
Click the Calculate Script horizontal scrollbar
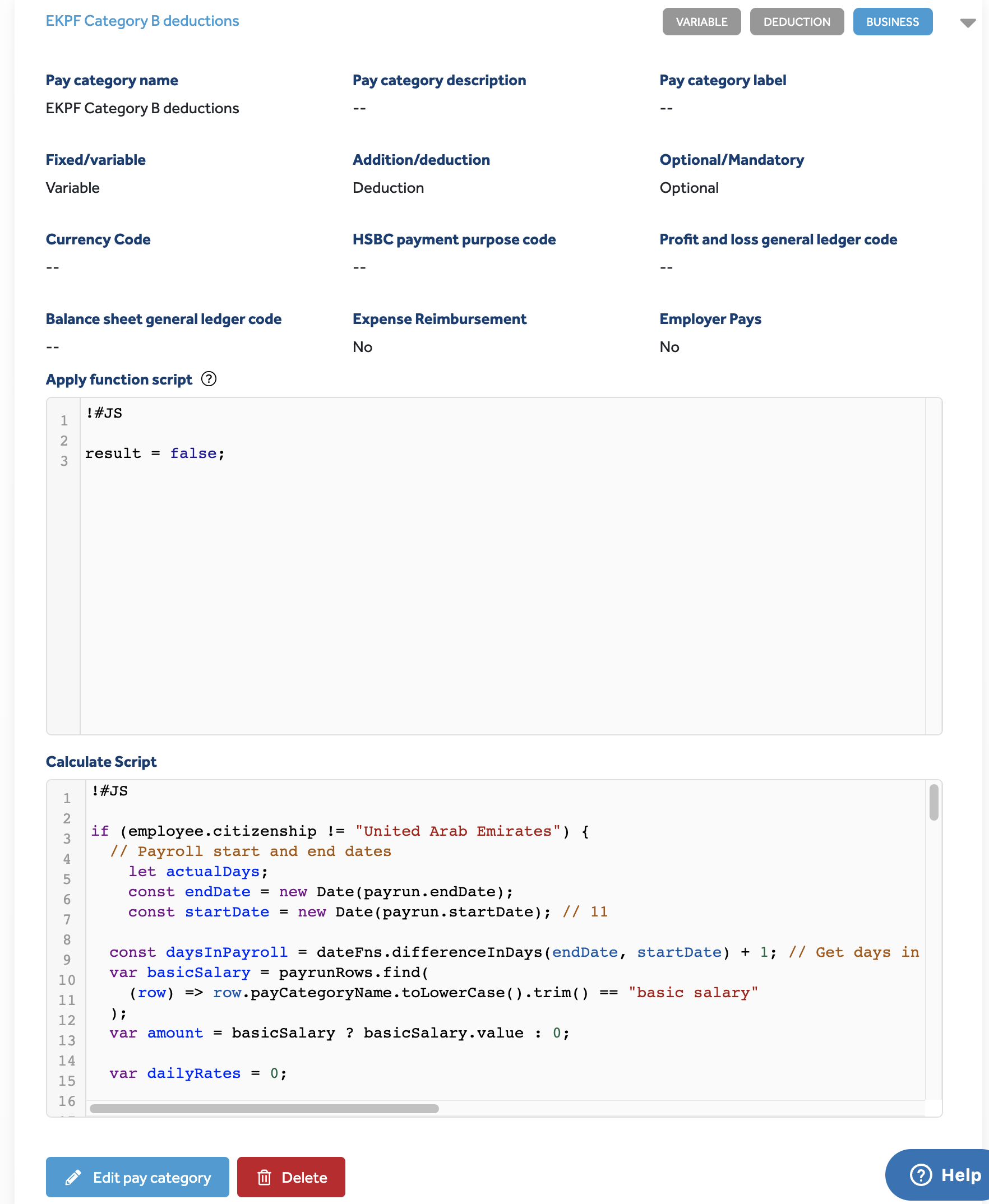point(264,1108)
